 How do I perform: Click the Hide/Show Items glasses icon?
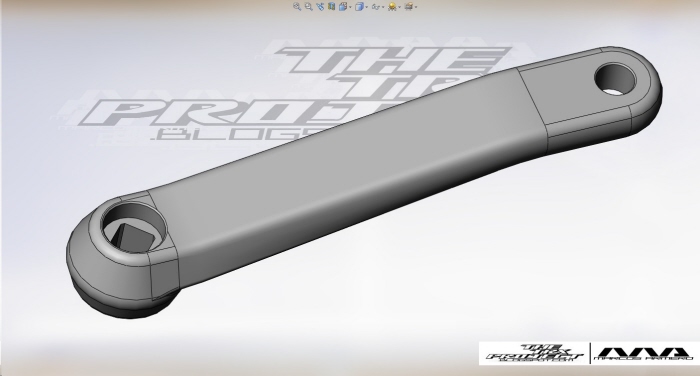pyautogui.click(x=375, y=7)
